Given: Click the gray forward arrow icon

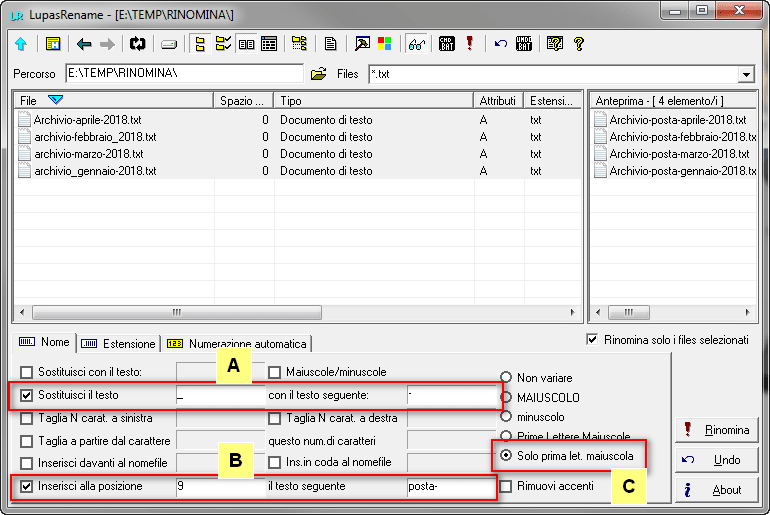Looking at the screenshot, I should [107, 45].
